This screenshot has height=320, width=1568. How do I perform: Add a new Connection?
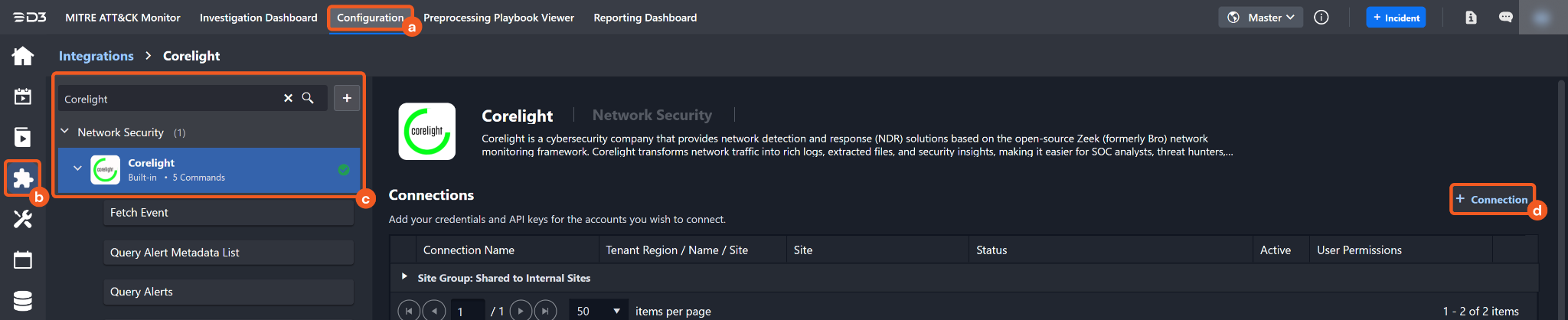point(1491,199)
